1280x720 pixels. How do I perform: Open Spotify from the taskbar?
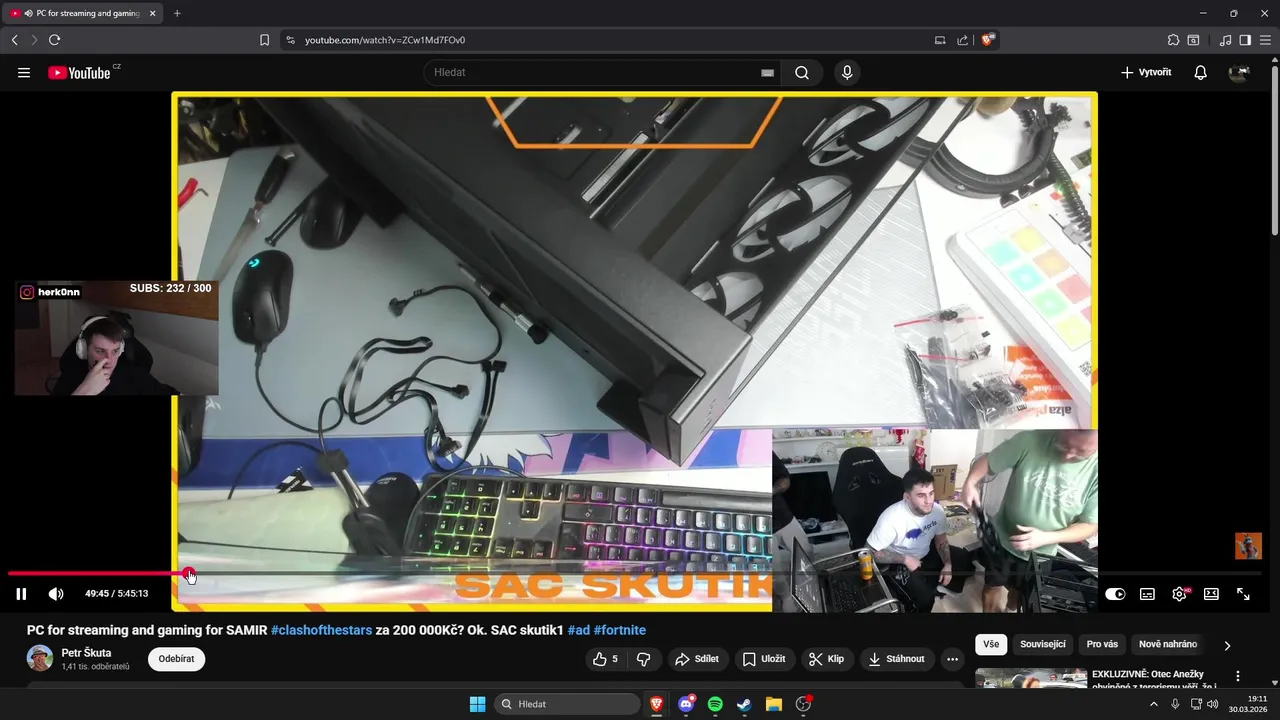click(715, 704)
